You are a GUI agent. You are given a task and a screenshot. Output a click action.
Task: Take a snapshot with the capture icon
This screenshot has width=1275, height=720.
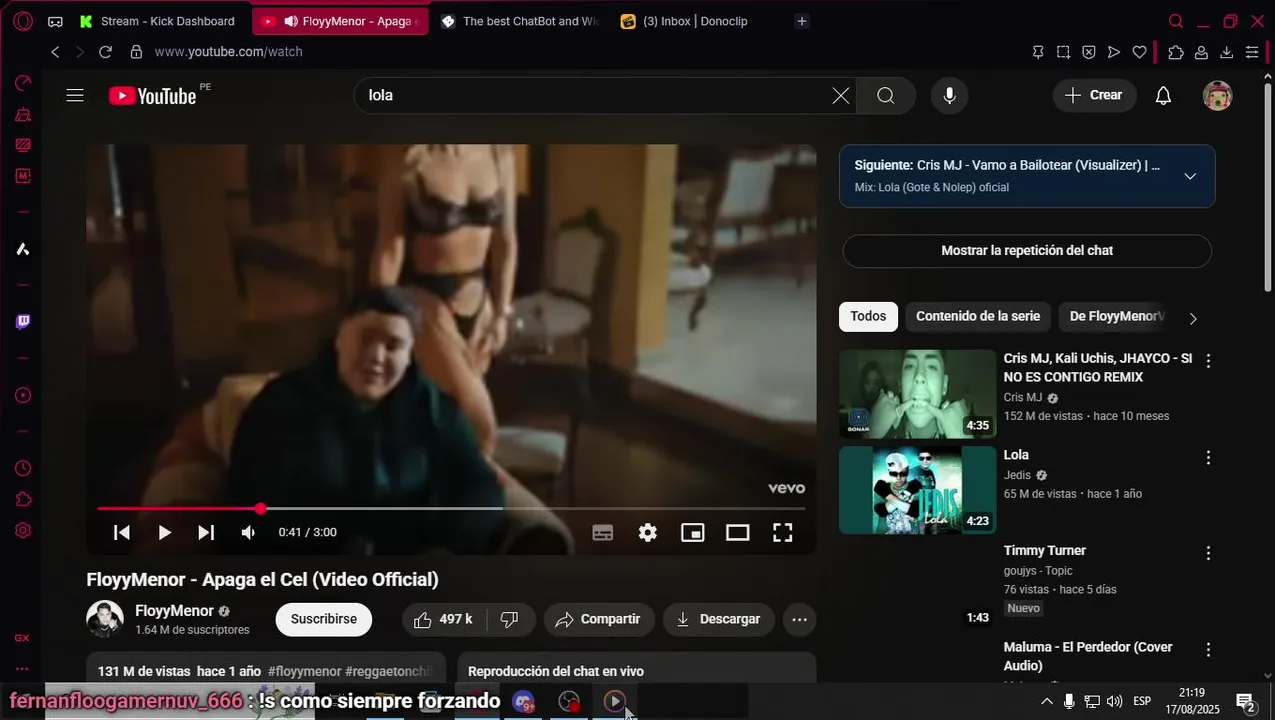[1063, 52]
